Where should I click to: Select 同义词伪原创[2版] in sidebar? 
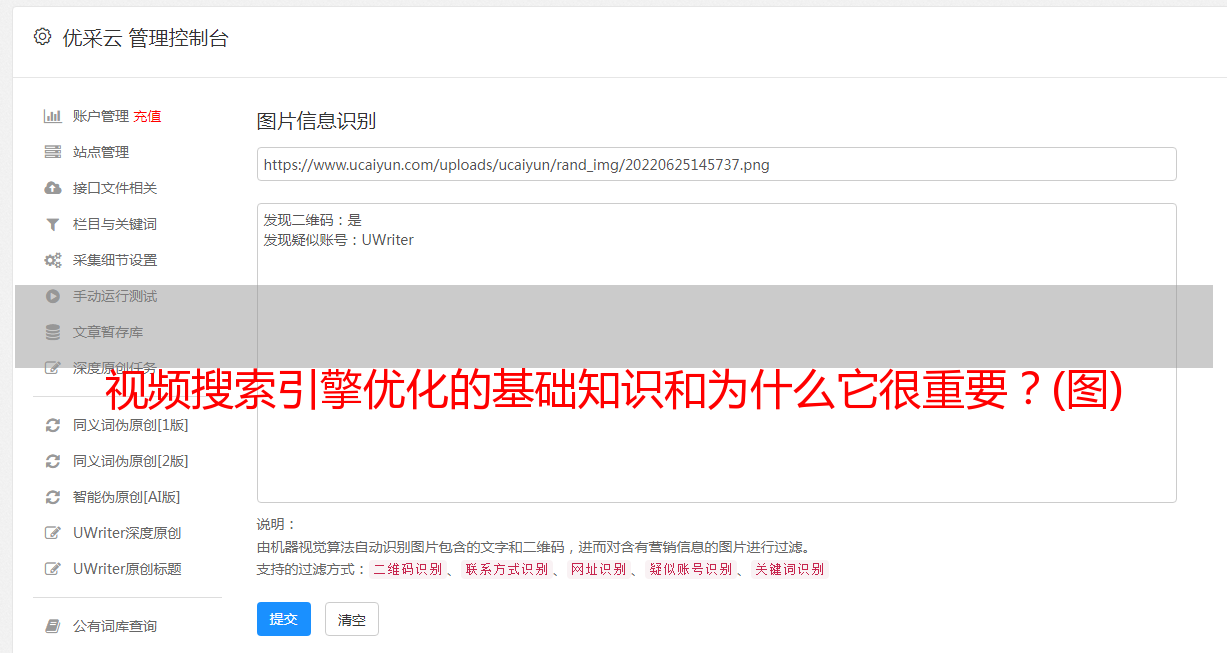coord(131,461)
